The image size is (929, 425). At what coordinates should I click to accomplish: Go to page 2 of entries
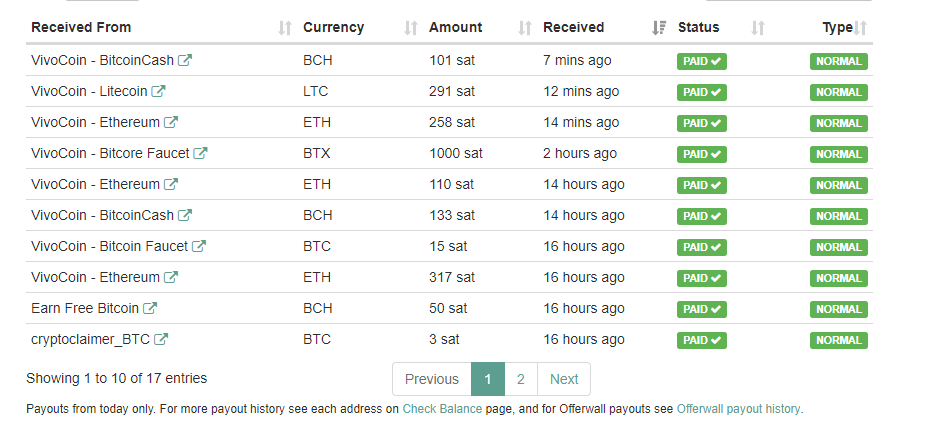click(521, 379)
